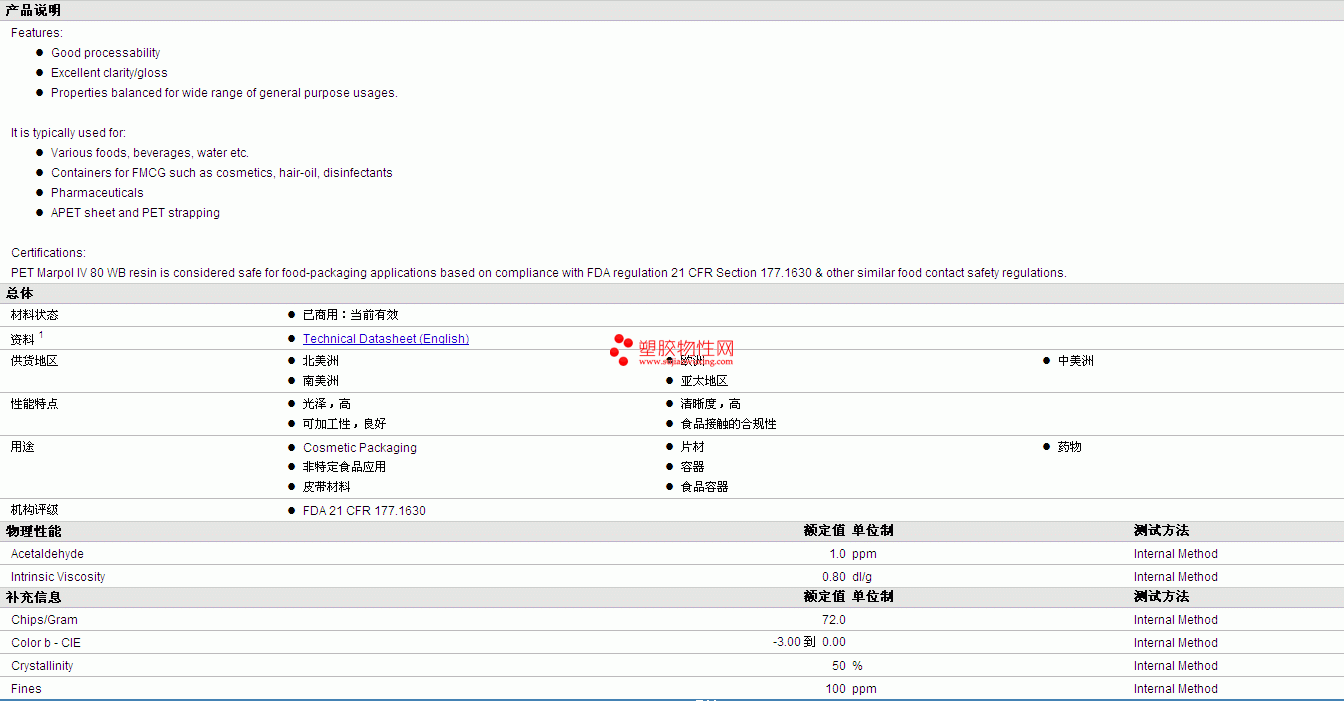Click the Acetaldehyde property name

(x=47, y=554)
